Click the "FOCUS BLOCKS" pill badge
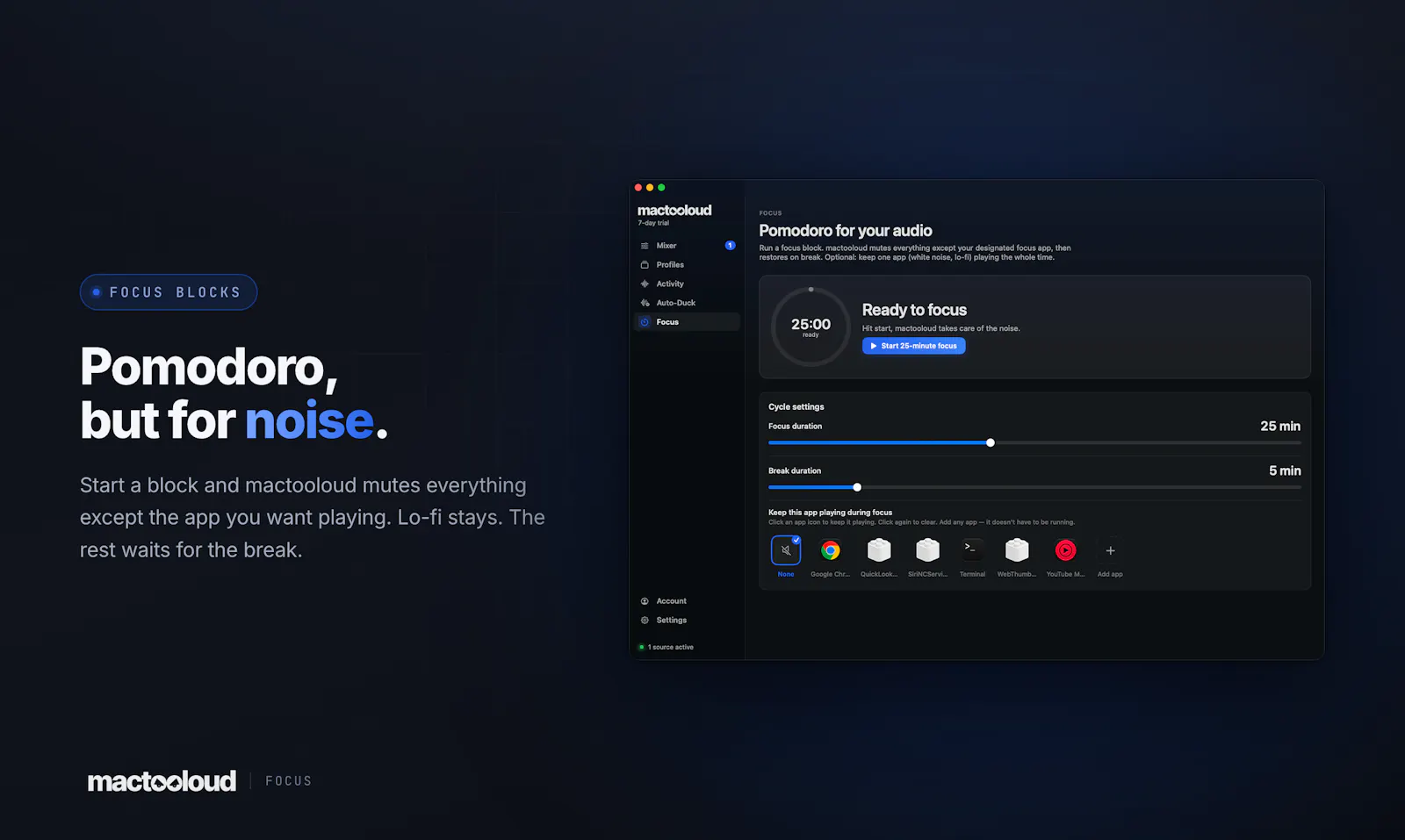 pos(169,292)
